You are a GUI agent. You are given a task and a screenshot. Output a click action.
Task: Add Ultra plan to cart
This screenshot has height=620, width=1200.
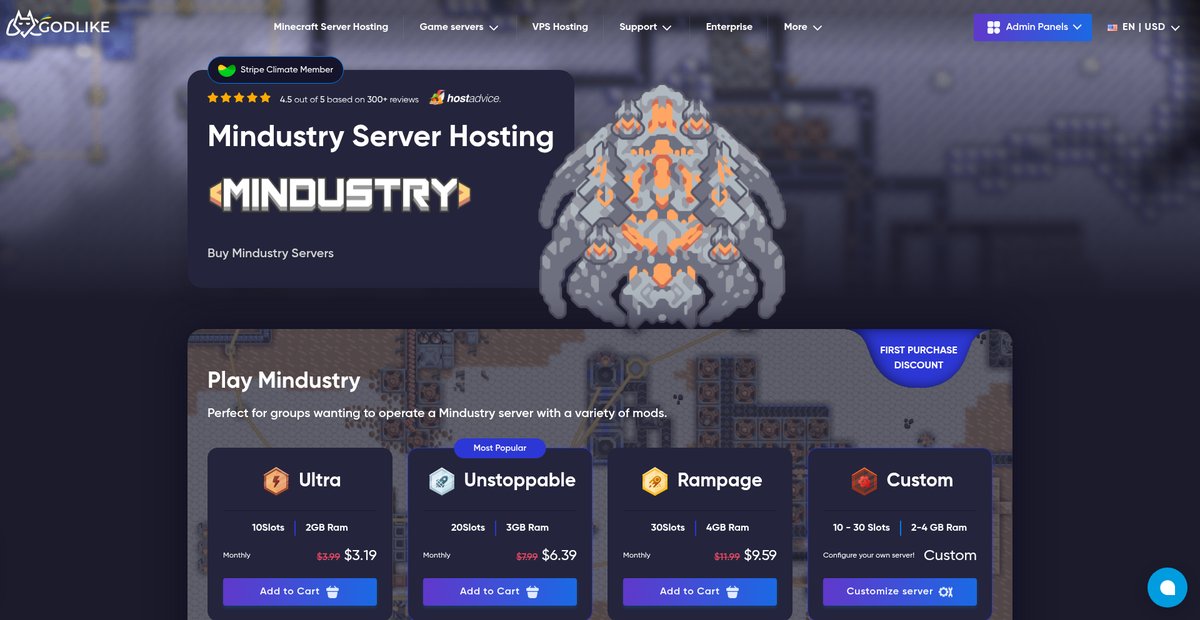(300, 591)
